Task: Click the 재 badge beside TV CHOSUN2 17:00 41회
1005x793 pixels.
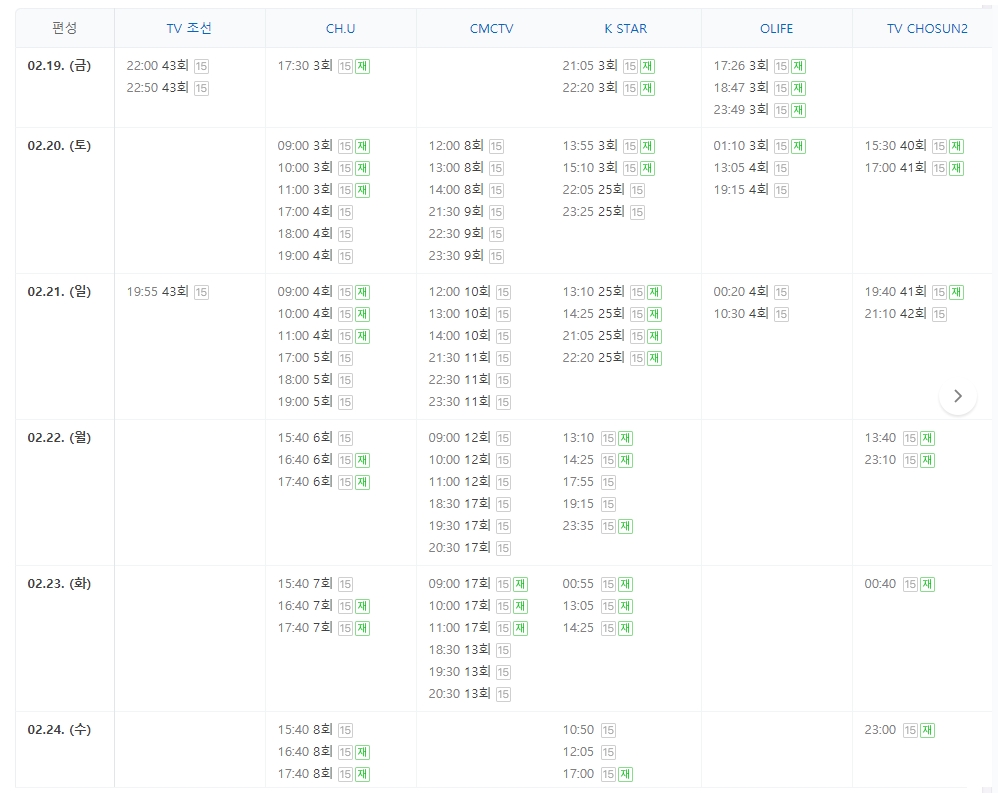Action: (x=956, y=168)
